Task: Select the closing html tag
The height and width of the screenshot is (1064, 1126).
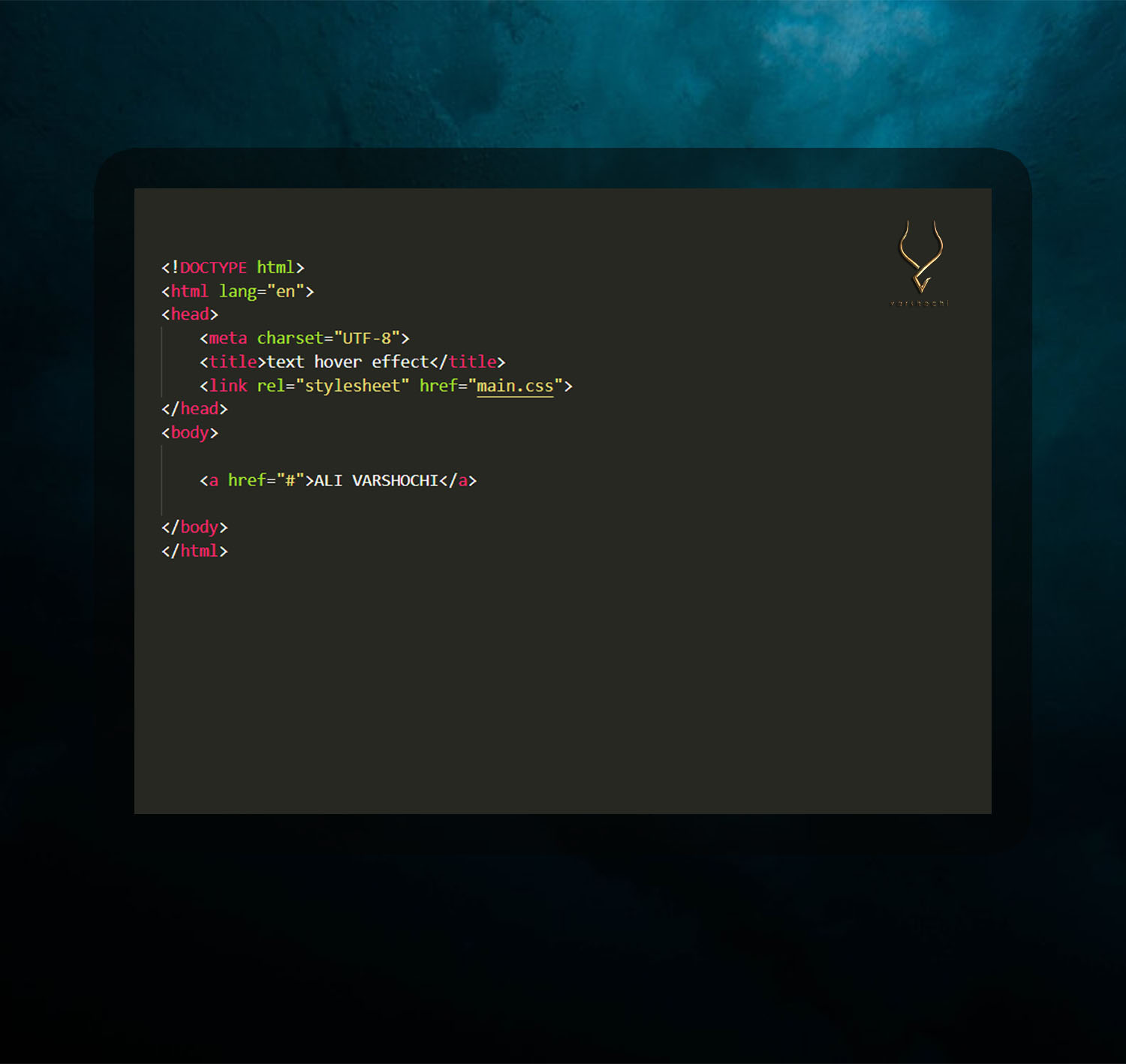Action: coord(194,551)
